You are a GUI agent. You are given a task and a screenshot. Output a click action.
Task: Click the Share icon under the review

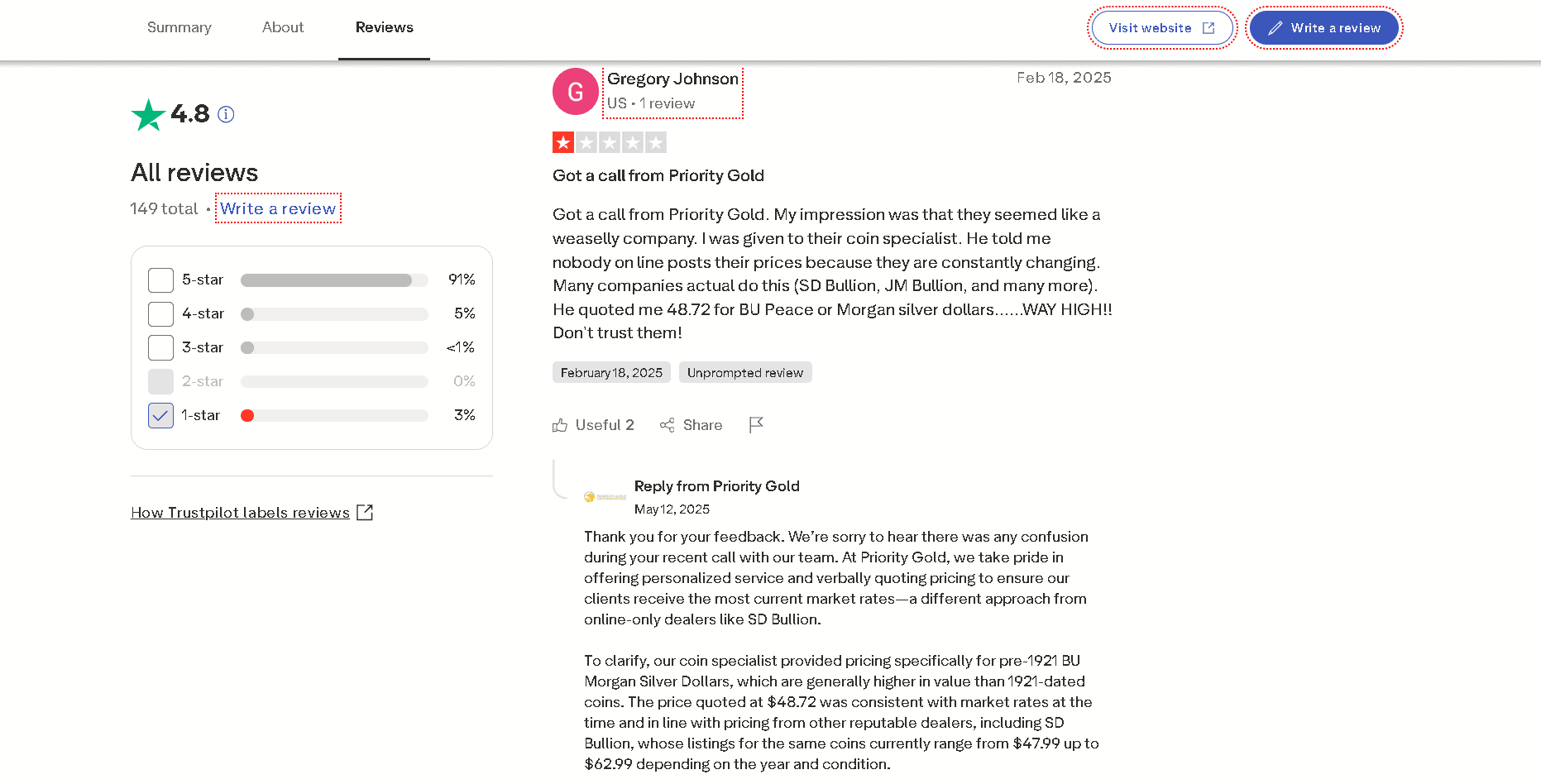click(667, 425)
